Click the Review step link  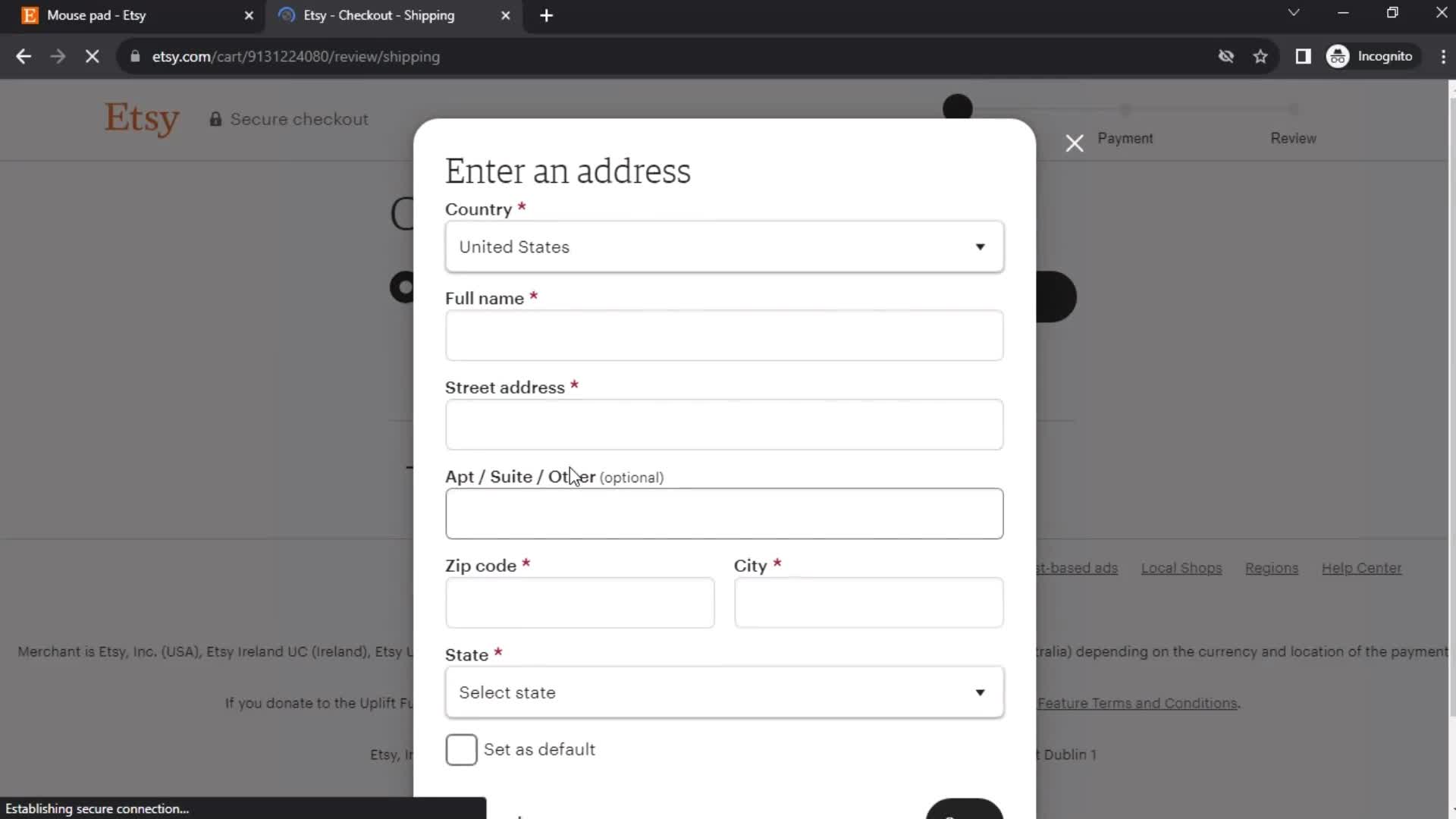point(1292,138)
